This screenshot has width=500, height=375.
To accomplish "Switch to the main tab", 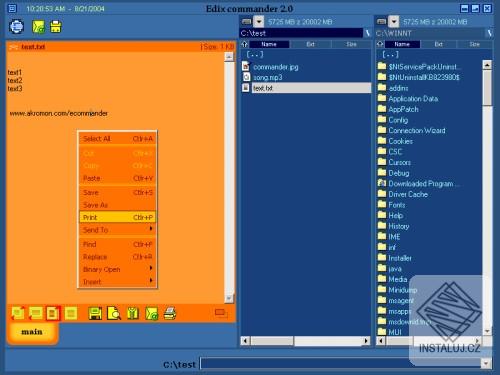I will 32,332.
